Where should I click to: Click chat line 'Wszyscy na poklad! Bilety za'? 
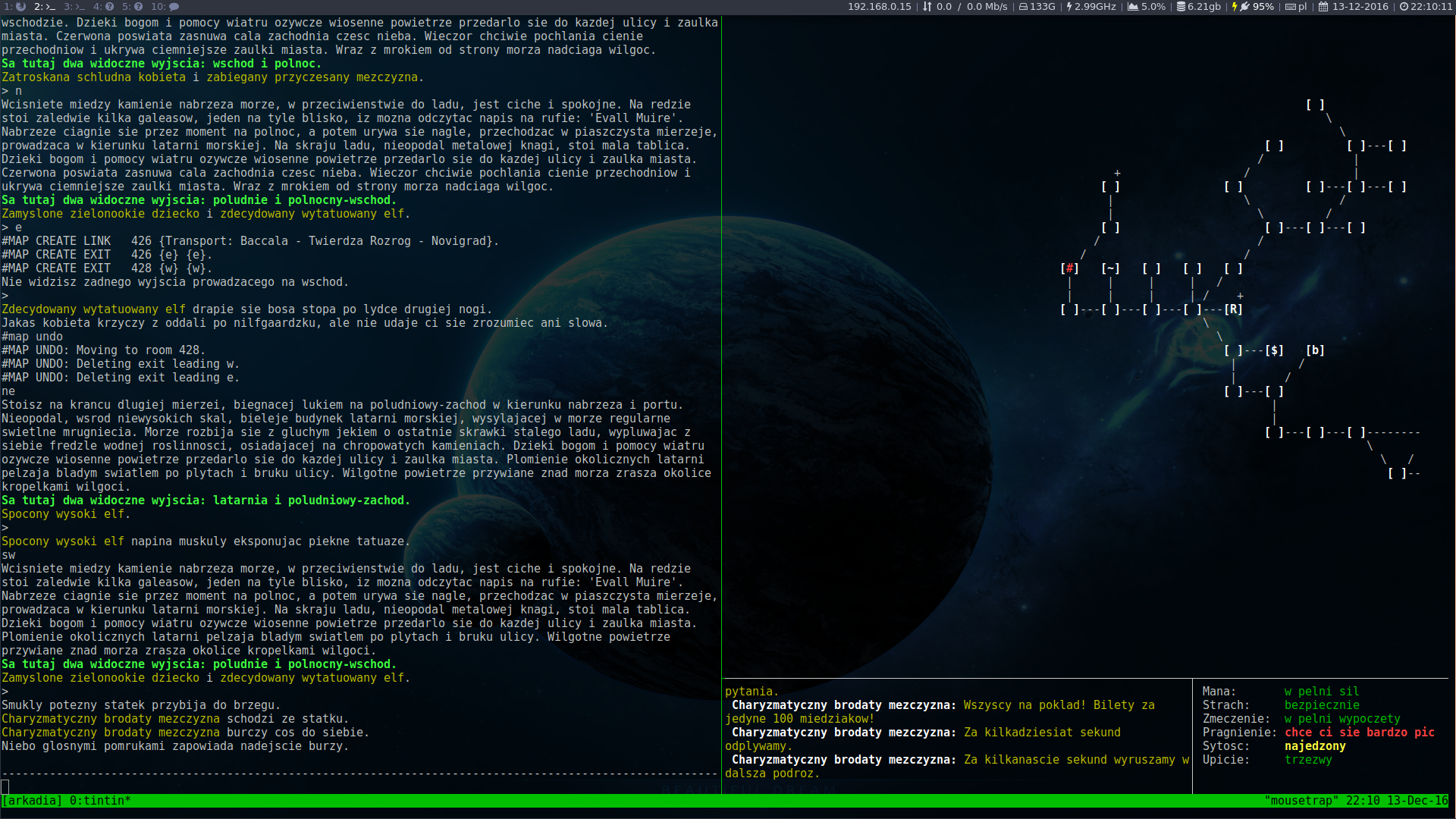point(1059,705)
